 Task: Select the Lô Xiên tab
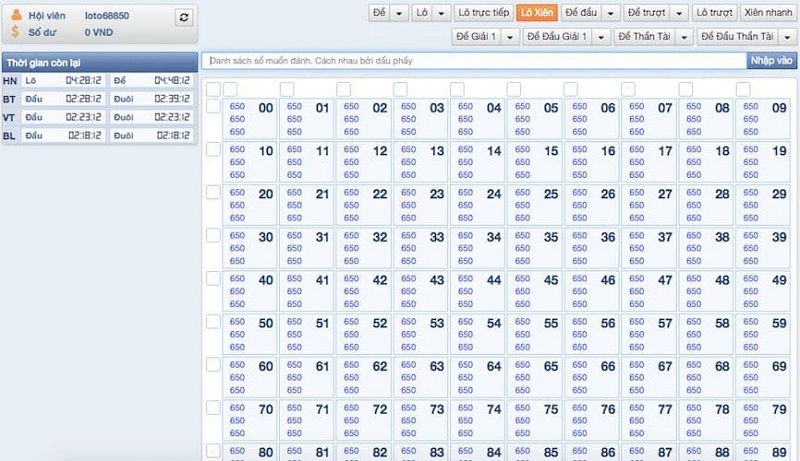pyautogui.click(x=537, y=13)
